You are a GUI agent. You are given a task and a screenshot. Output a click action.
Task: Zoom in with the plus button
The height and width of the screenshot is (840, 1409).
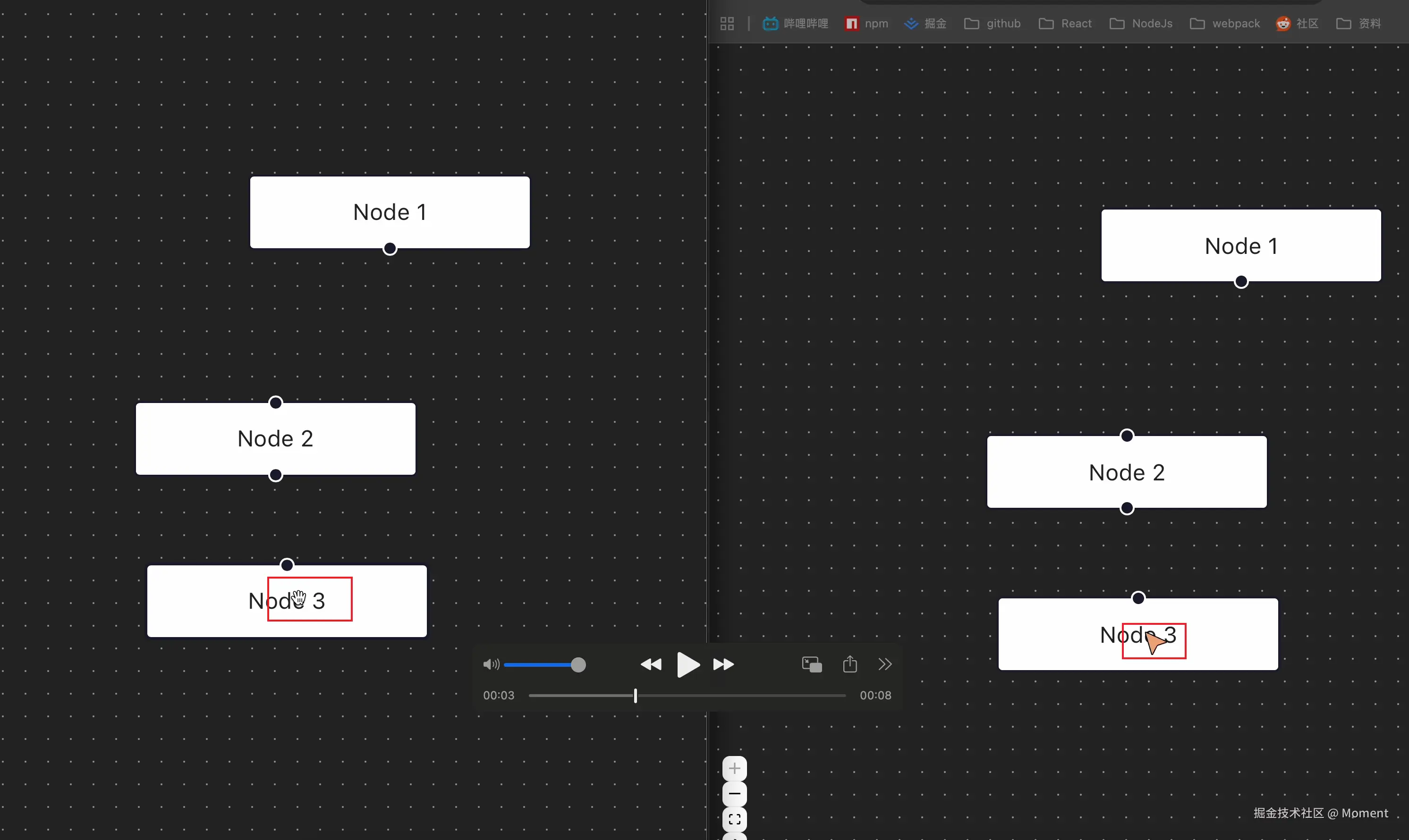(735, 769)
